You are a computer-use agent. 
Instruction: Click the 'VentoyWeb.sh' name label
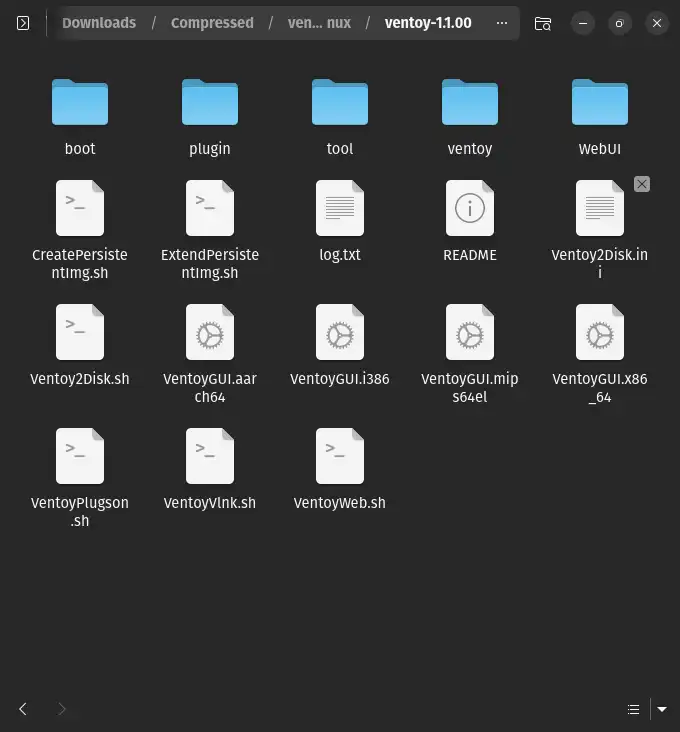340,503
